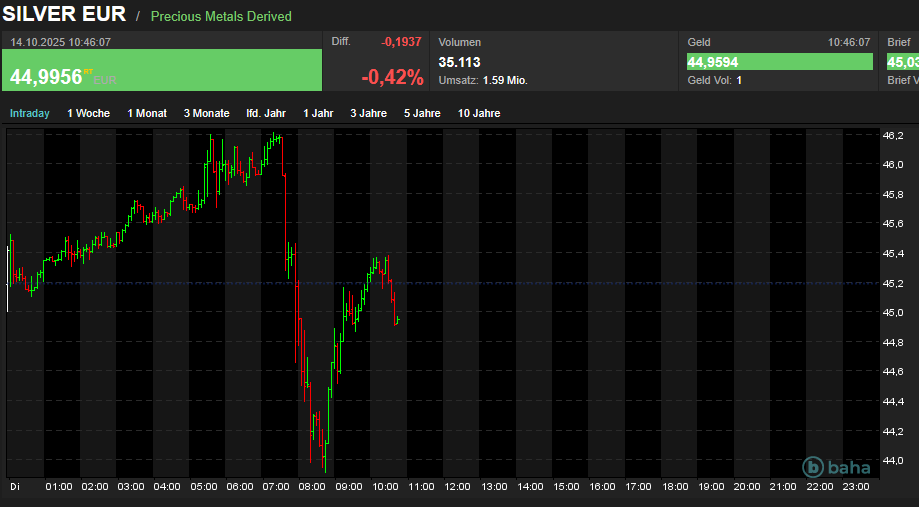Click the 45,0 price axis label
The width and height of the screenshot is (919, 507).
[893, 313]
